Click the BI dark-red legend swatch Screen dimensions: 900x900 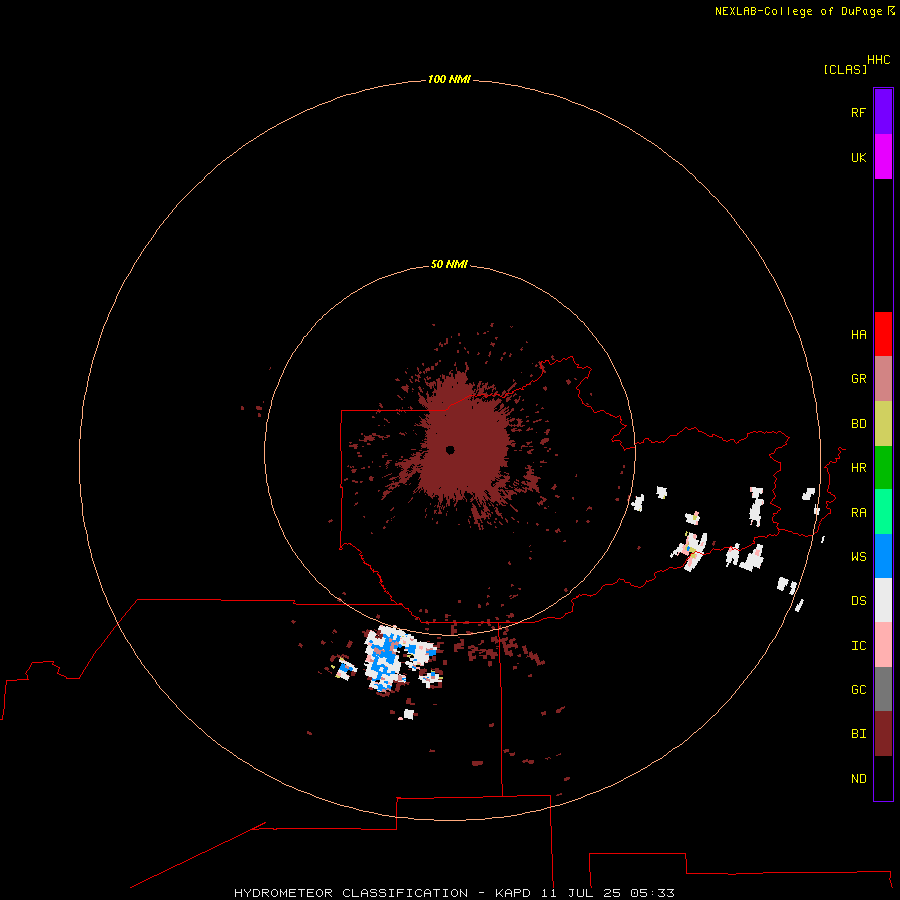[883, 734]
